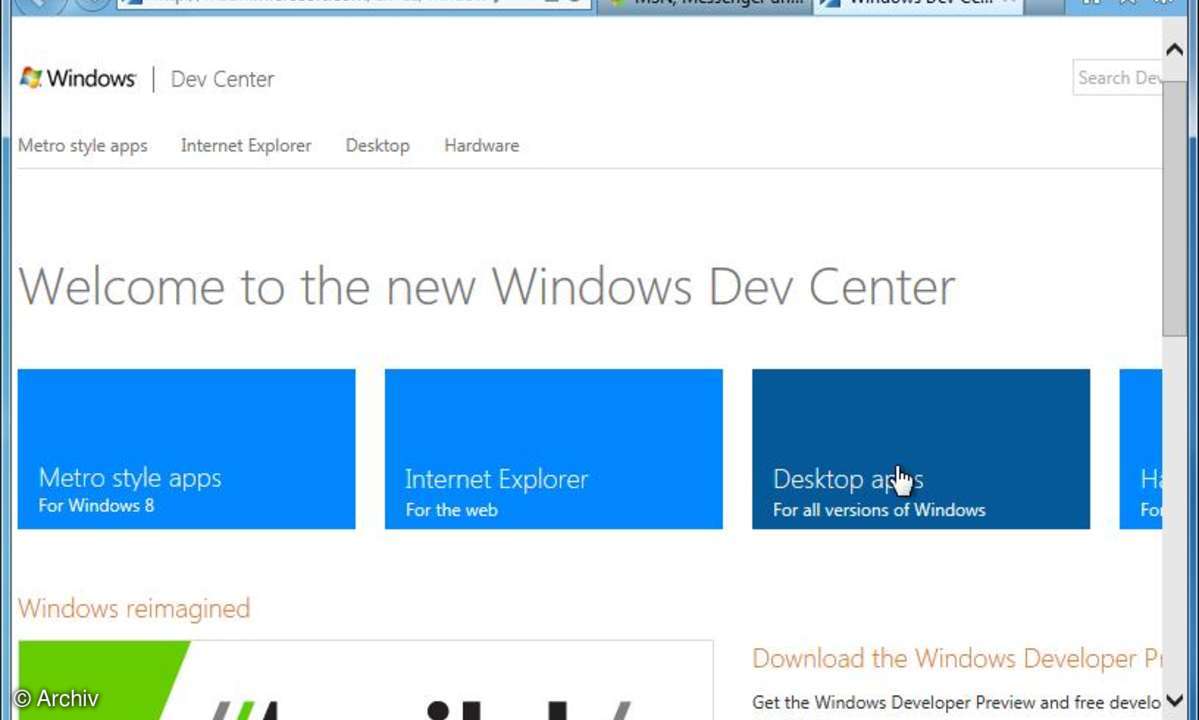The image size is (1199, 720).
Task: Focus the Search Dev Center box
Action: pos(1118,77)
